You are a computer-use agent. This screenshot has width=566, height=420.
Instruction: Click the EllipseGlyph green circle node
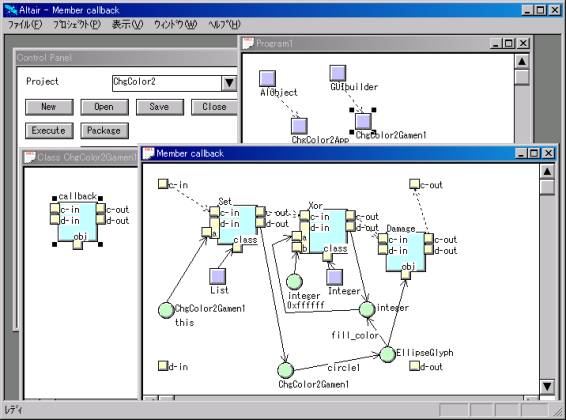[387, 354]
